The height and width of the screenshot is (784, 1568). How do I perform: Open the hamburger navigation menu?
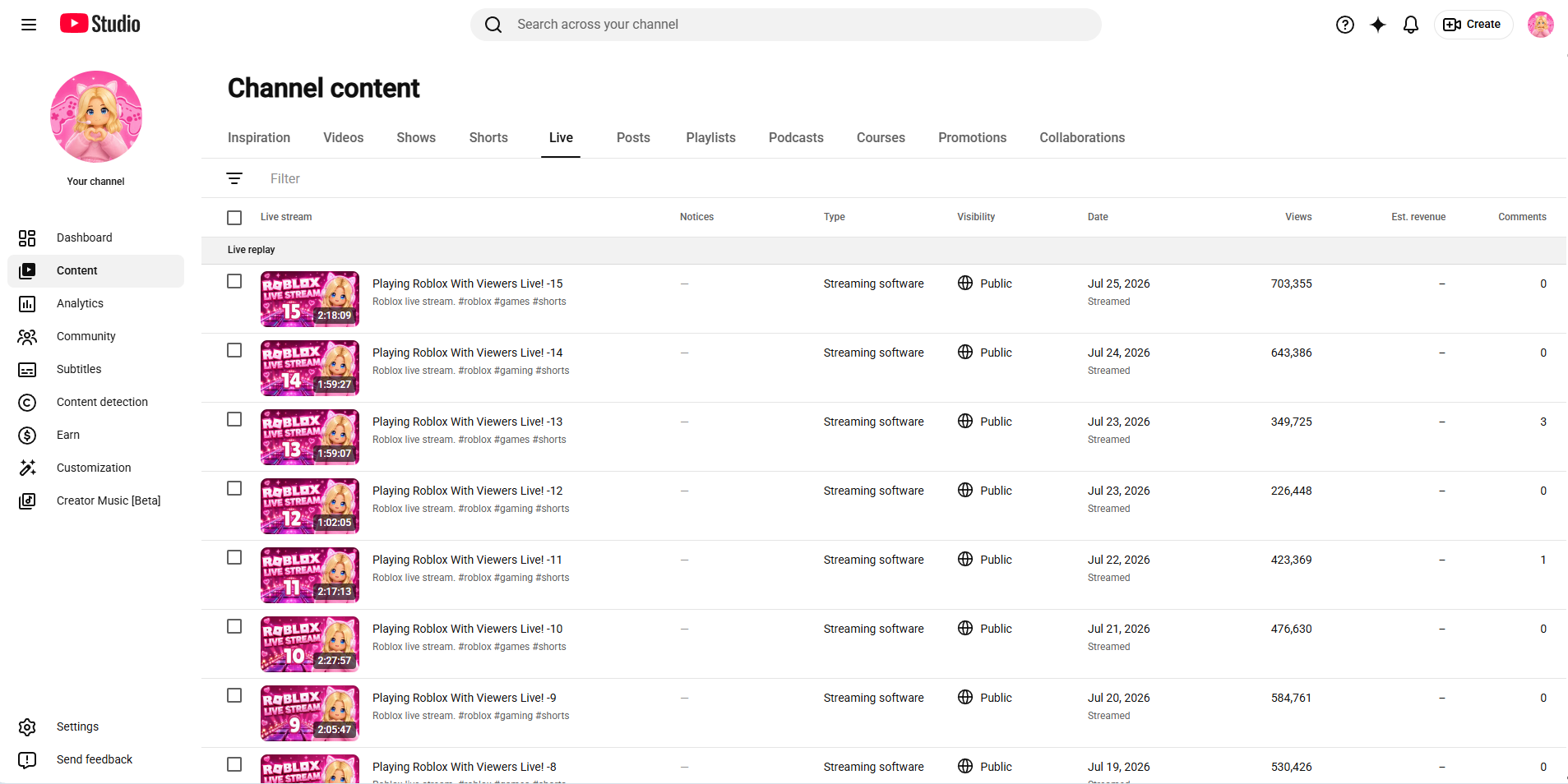pos(29,25)
